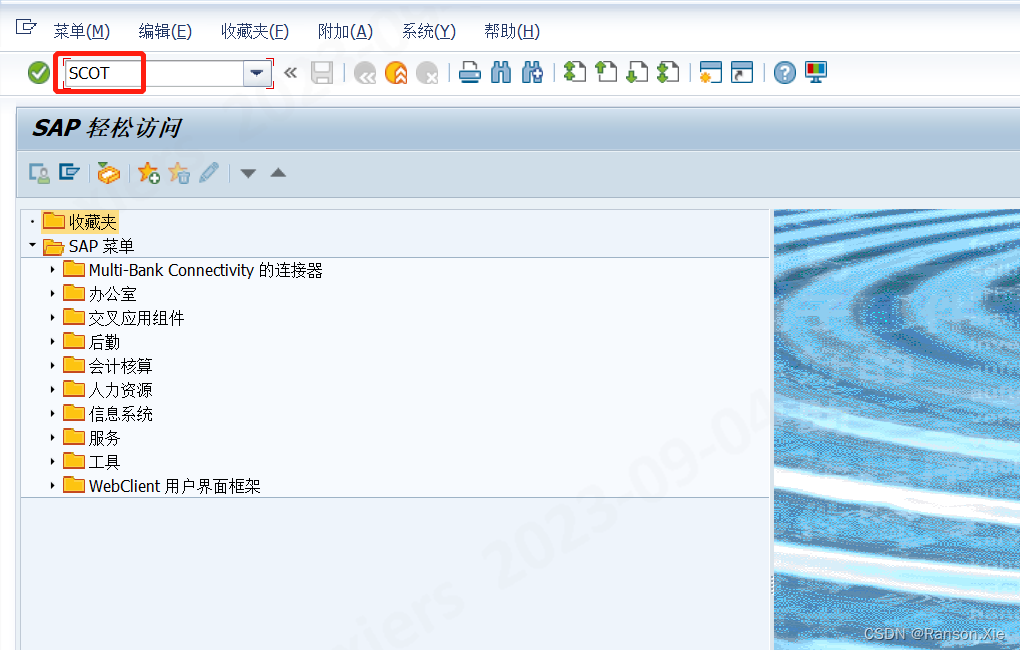The width and height of the screenshot is (1020, 650).
Task: Click the Customize Local Layout monitor icon
Action: point(816,72)
